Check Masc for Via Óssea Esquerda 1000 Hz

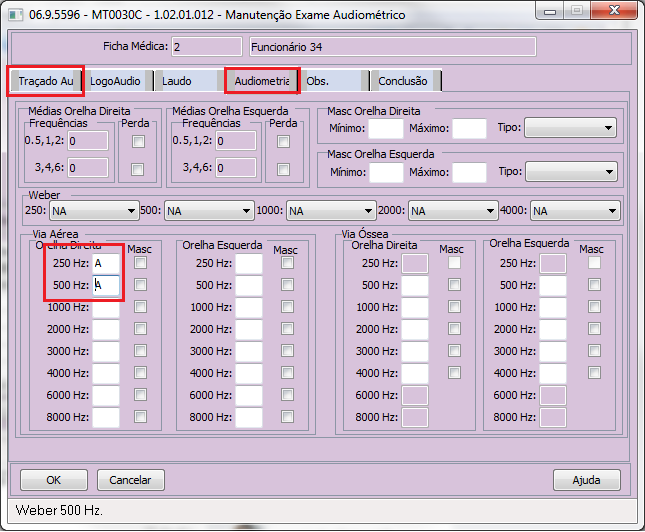[x=594, y=307]
